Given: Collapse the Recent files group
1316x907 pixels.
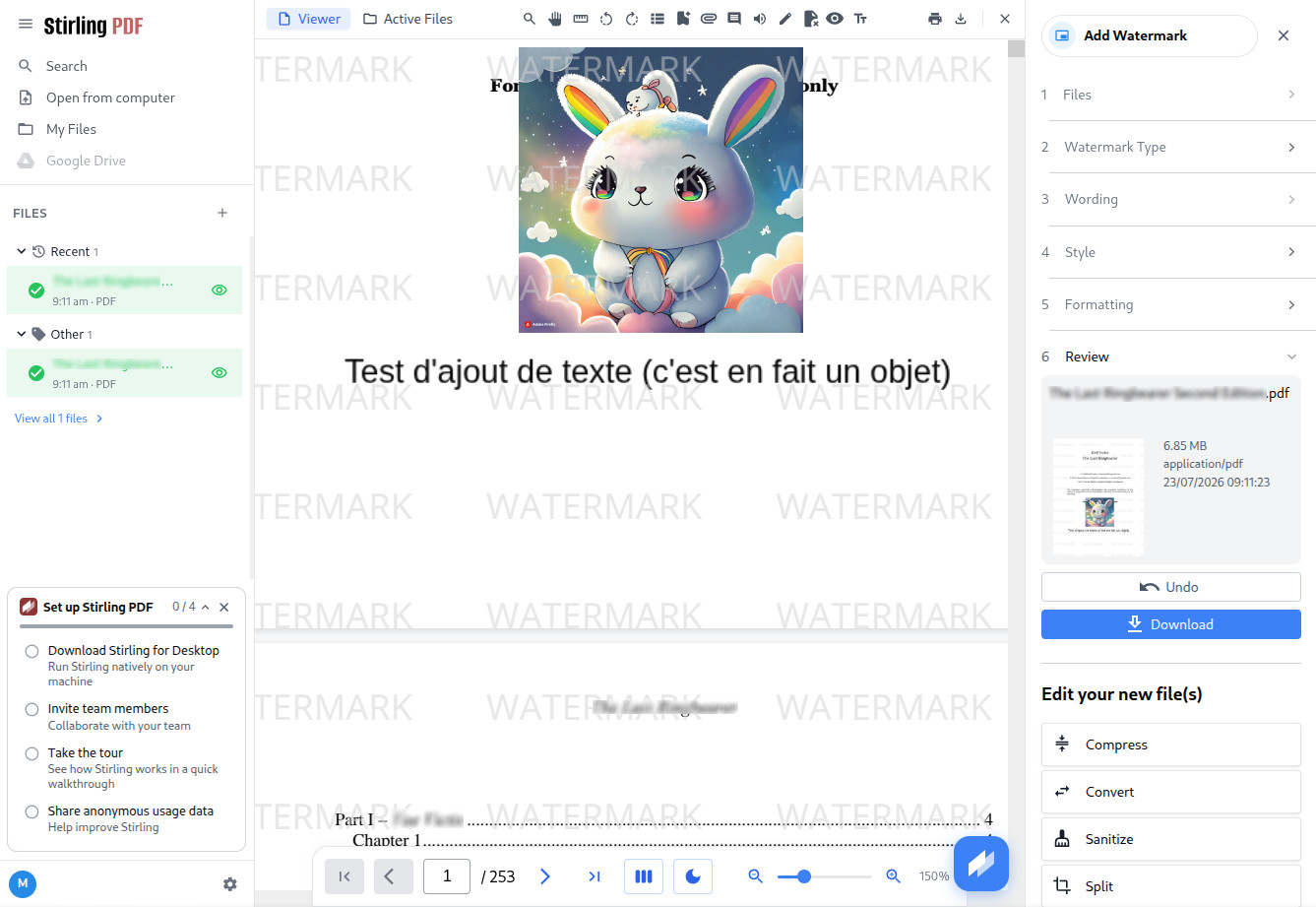Looking at the screenshot, I should (22, 251).
